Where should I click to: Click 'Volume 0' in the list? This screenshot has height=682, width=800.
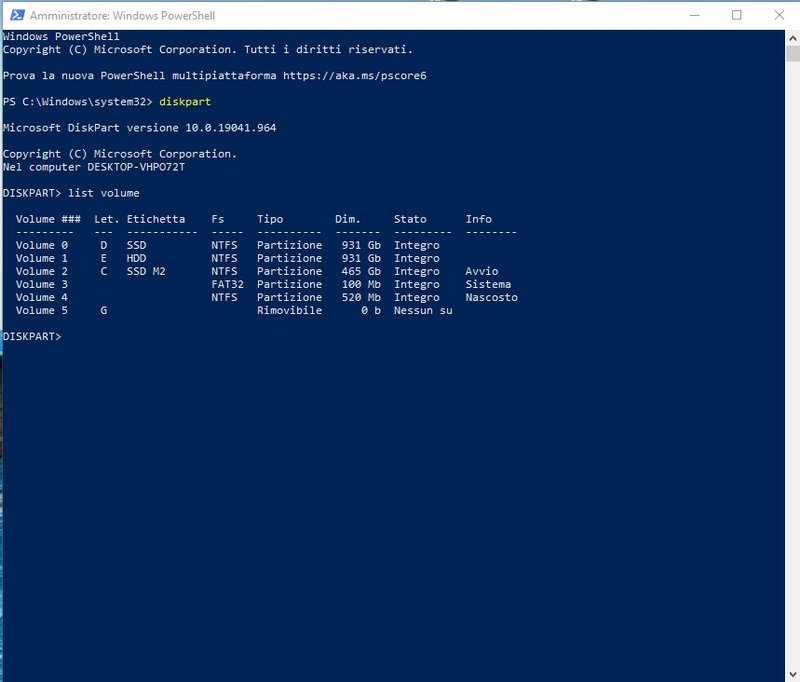(41, 245)
